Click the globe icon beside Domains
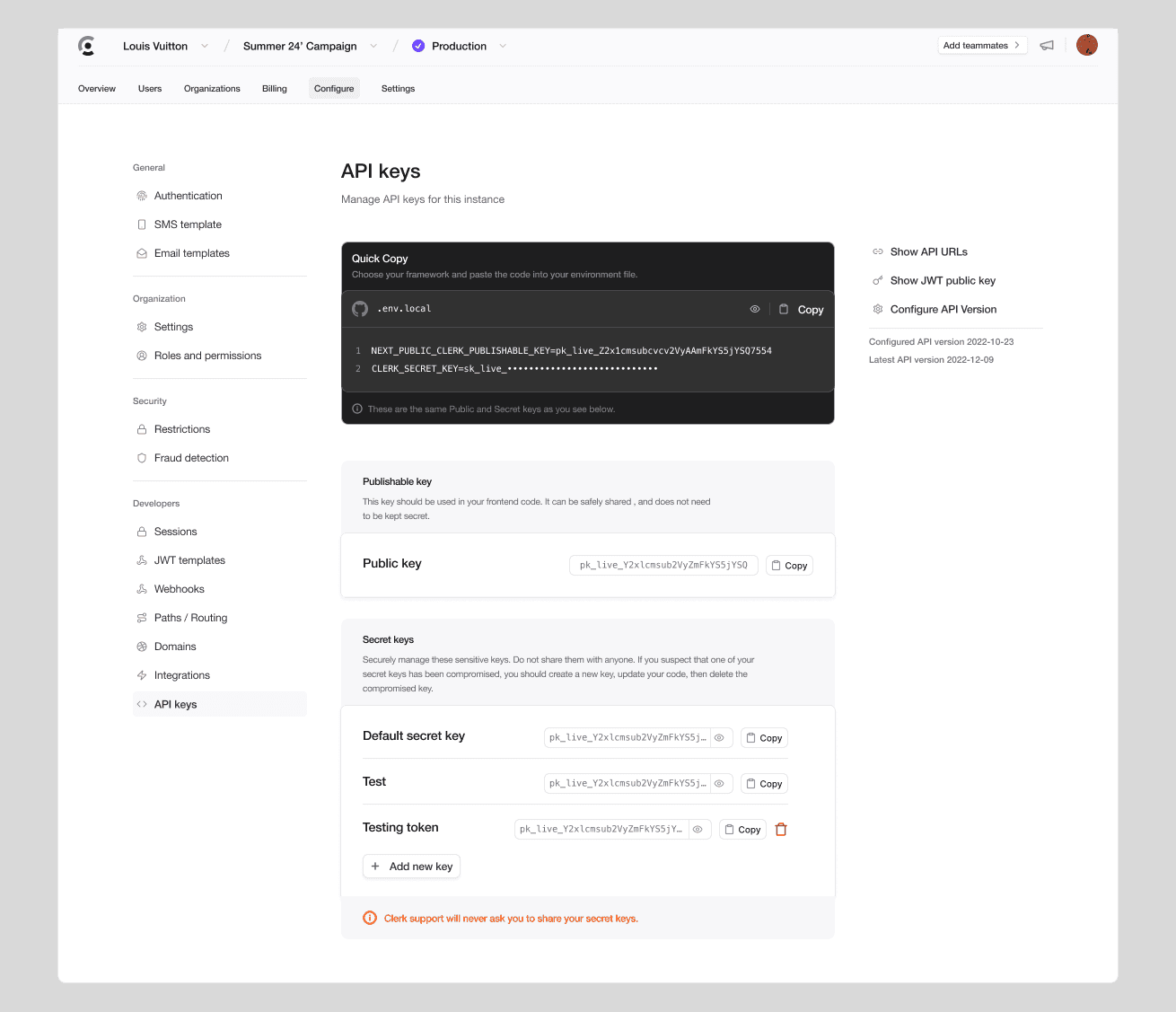The height and width of the screenshot is (1012, 1176). tap(142, 647)
